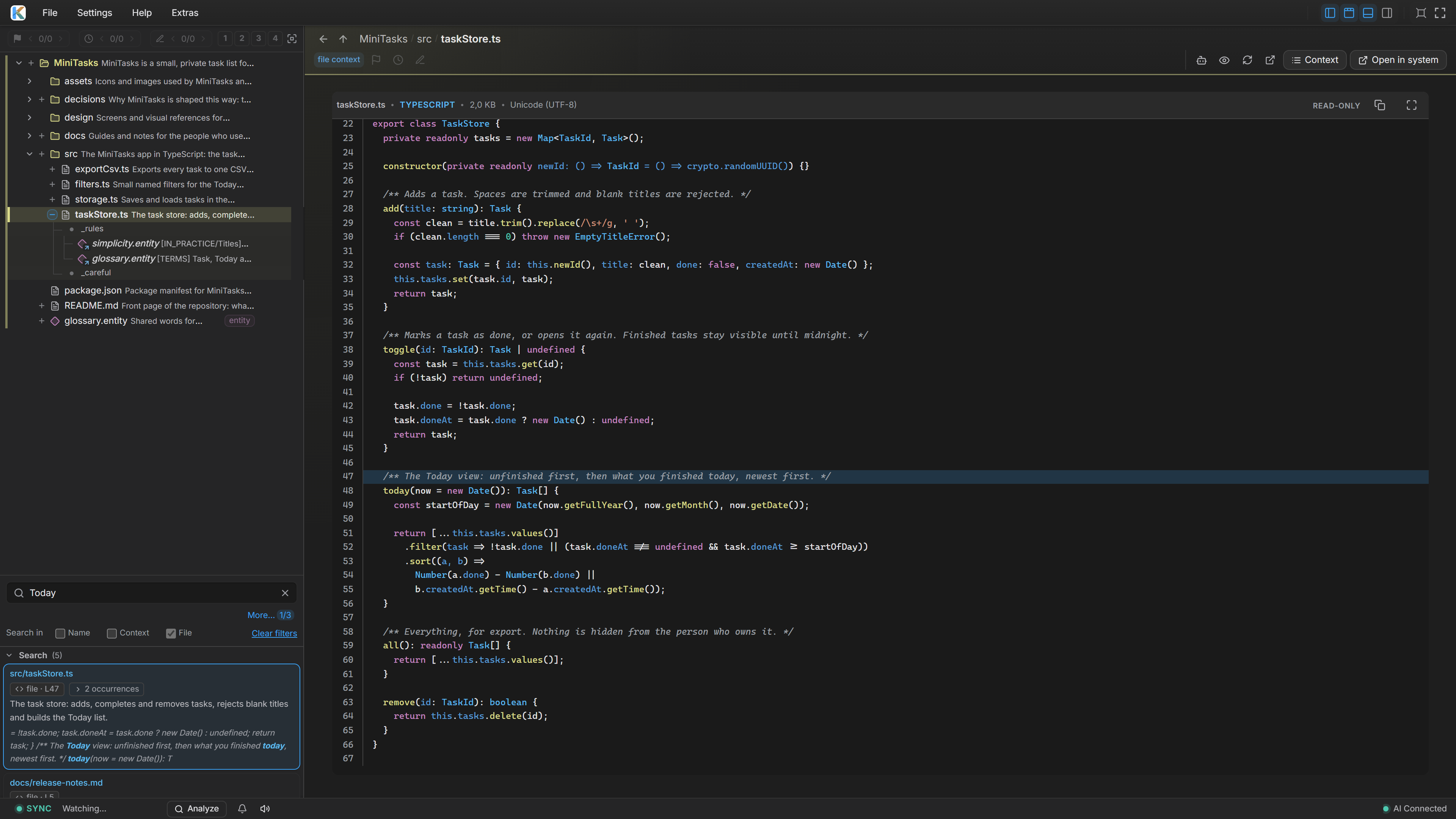
Task: Toggle the top header panel layout icon
Action: click(x=1349, y=13)
